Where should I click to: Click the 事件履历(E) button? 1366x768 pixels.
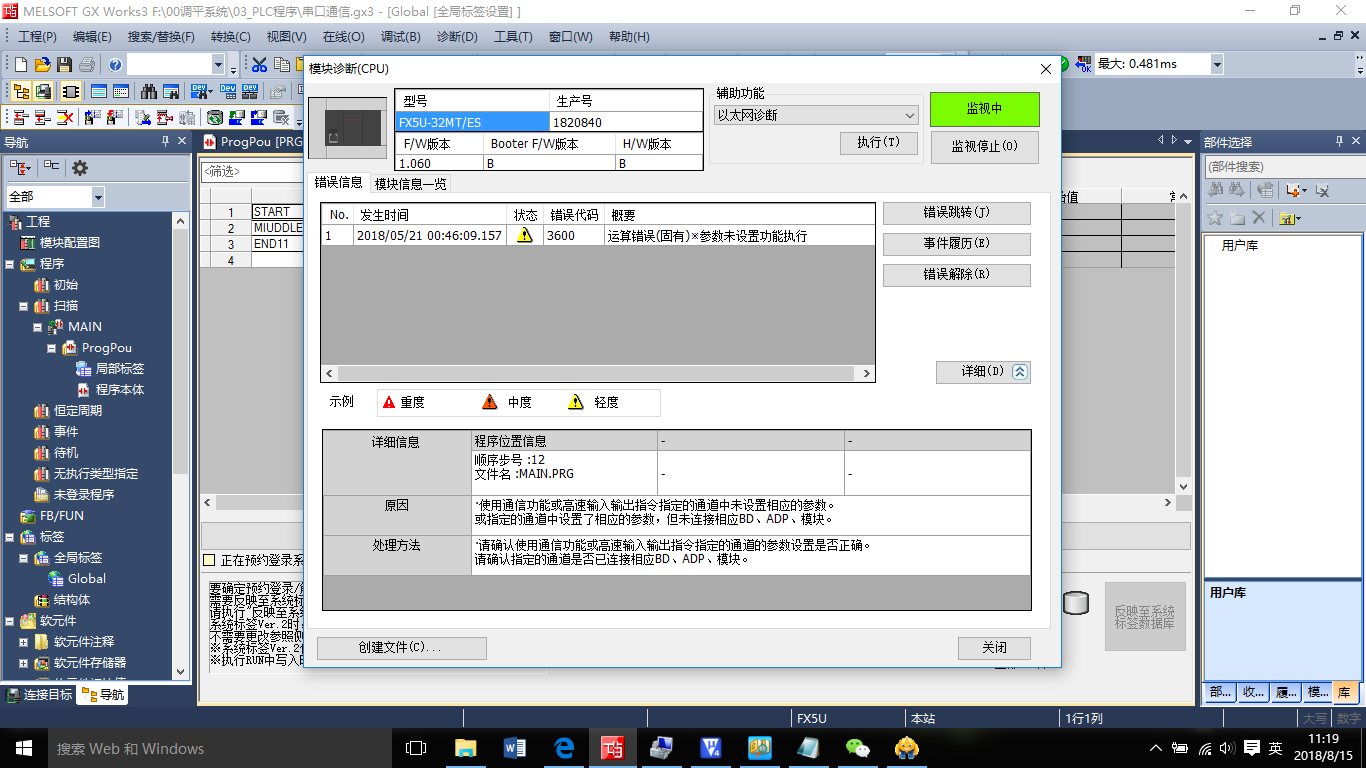click(x=956, y=244)
